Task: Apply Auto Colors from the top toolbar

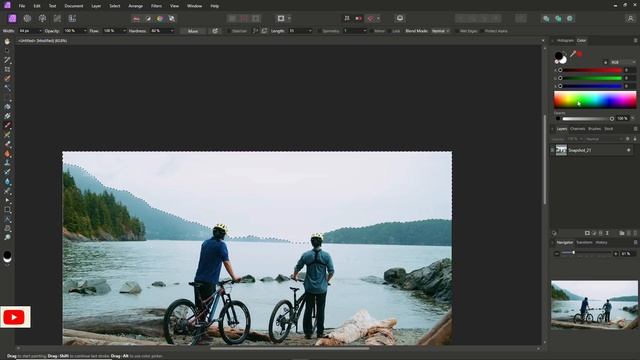Action: coord(160,18)
